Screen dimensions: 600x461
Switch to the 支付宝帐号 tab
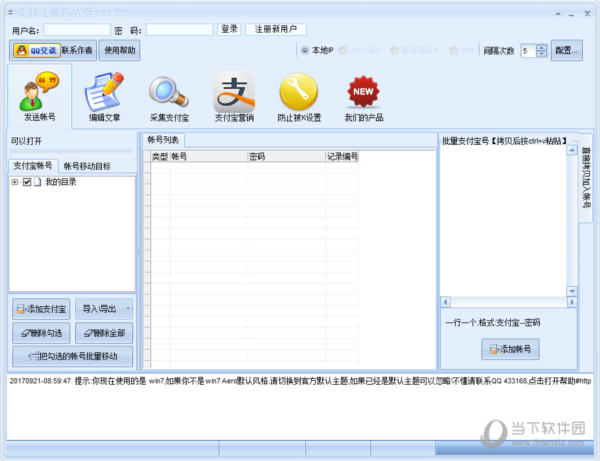[33, 166]
